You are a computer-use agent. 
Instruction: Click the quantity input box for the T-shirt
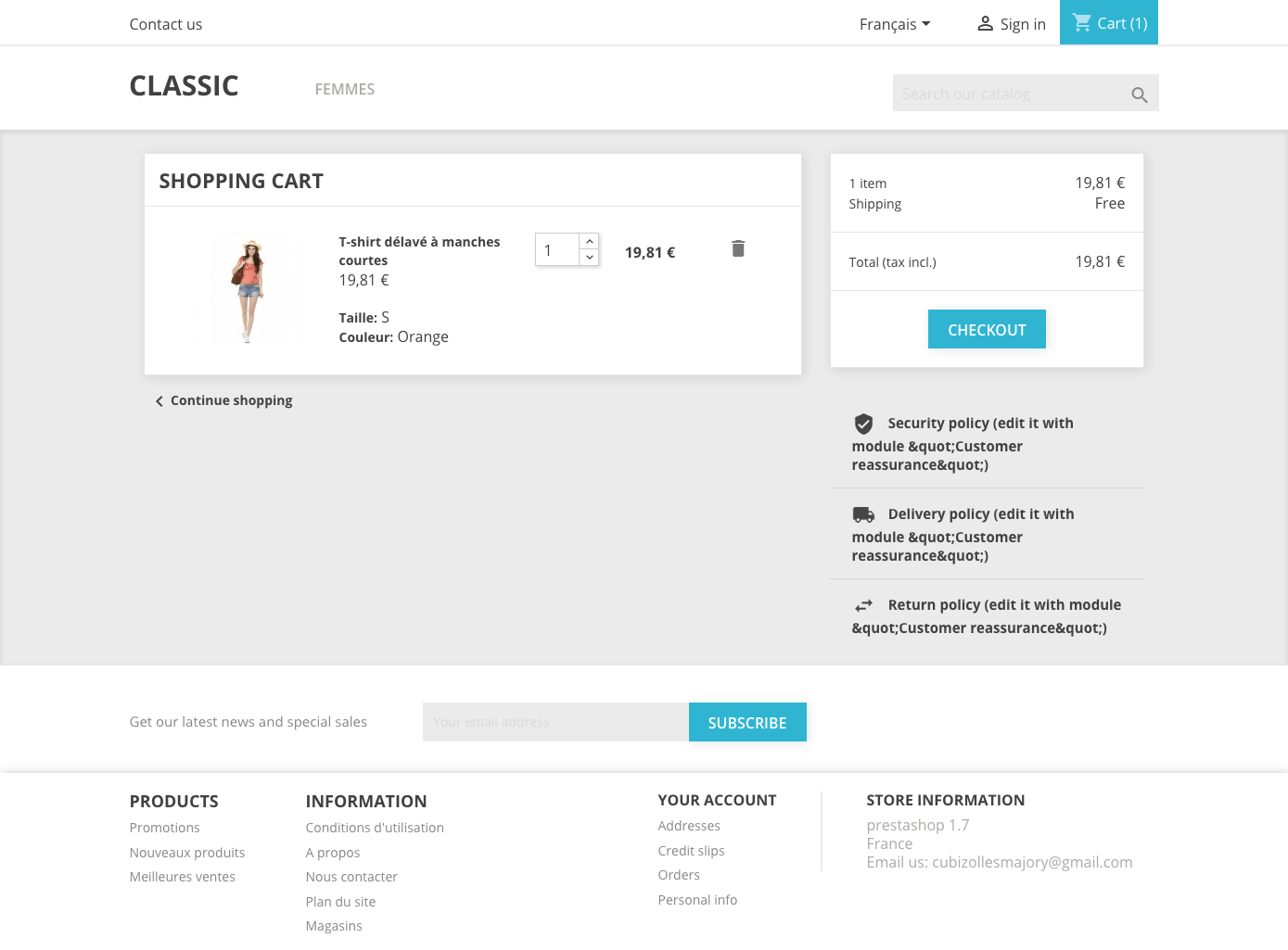pyautogui.click(x=556, y=250)
